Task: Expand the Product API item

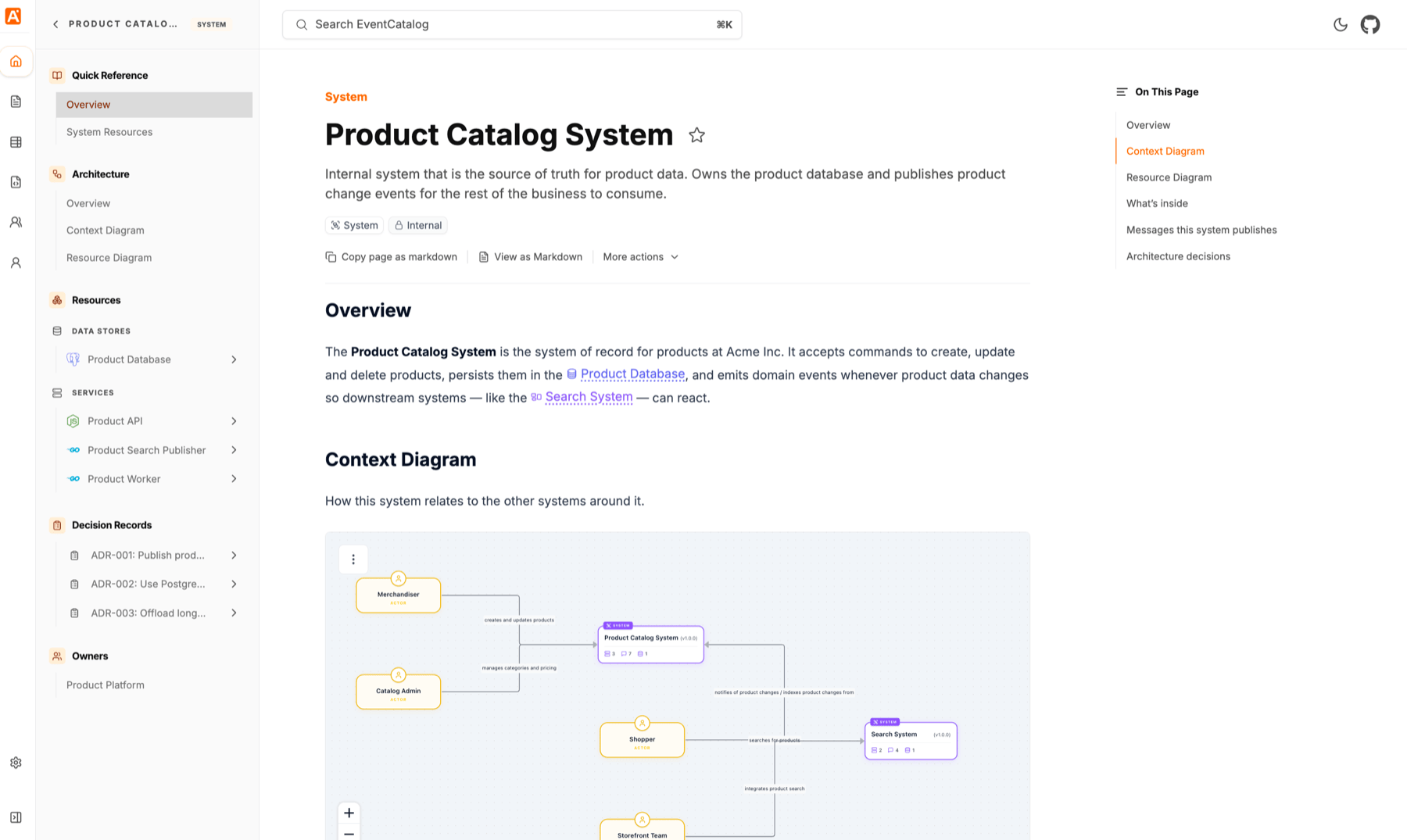Action: (x=234, y=421)
